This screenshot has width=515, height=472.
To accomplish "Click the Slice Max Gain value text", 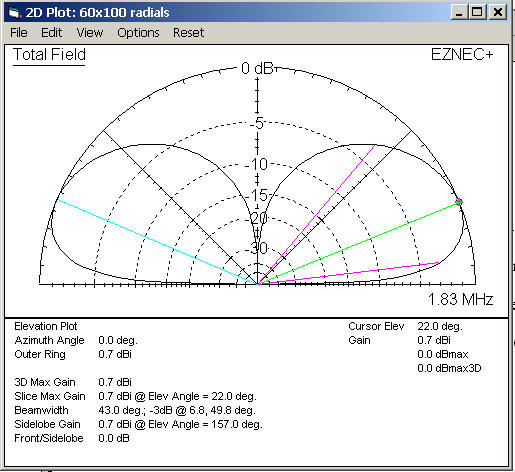I will coord(177,396).
